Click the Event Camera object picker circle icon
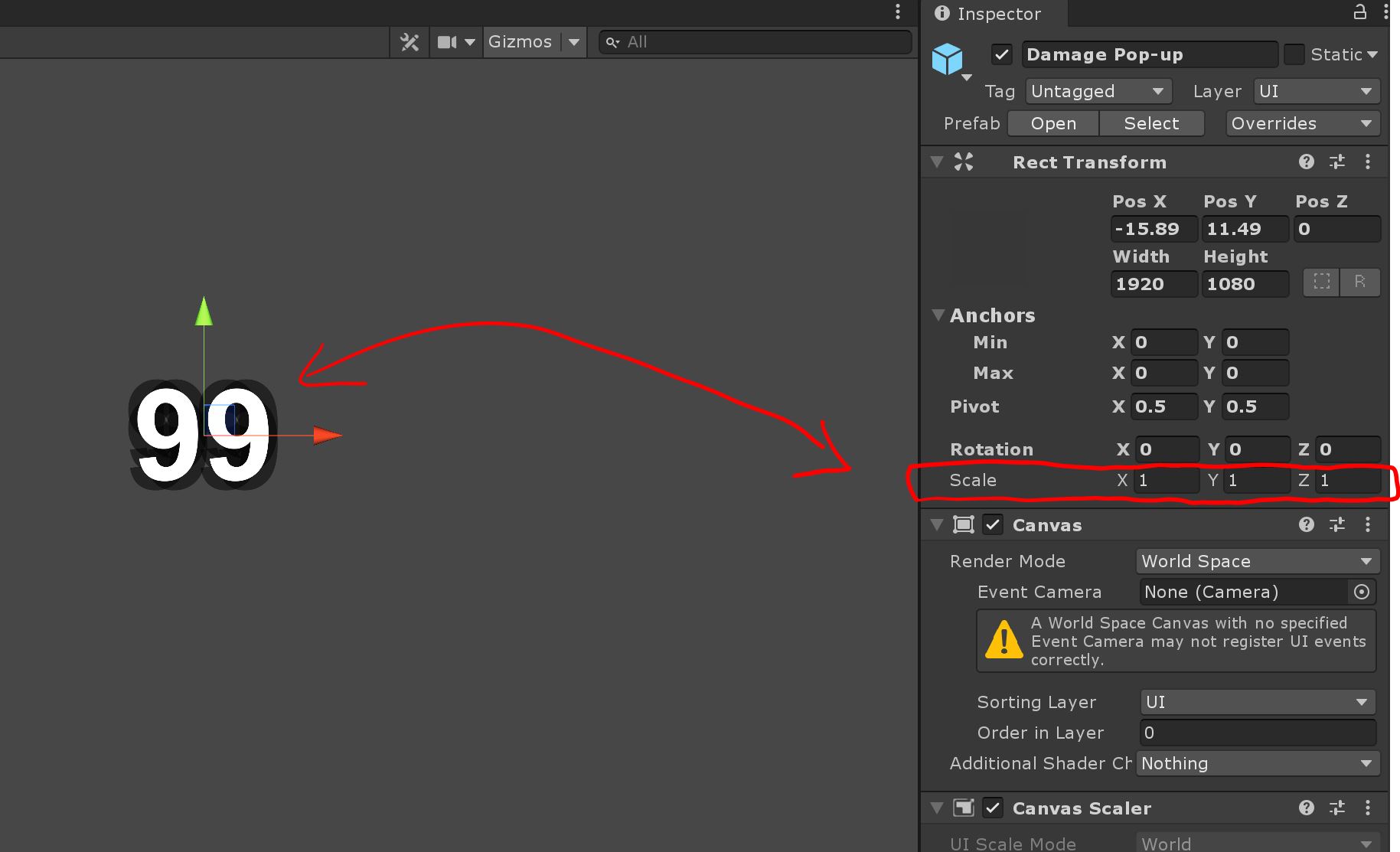The width and height of the screenshot is (1400, 852). point(1362,592)
